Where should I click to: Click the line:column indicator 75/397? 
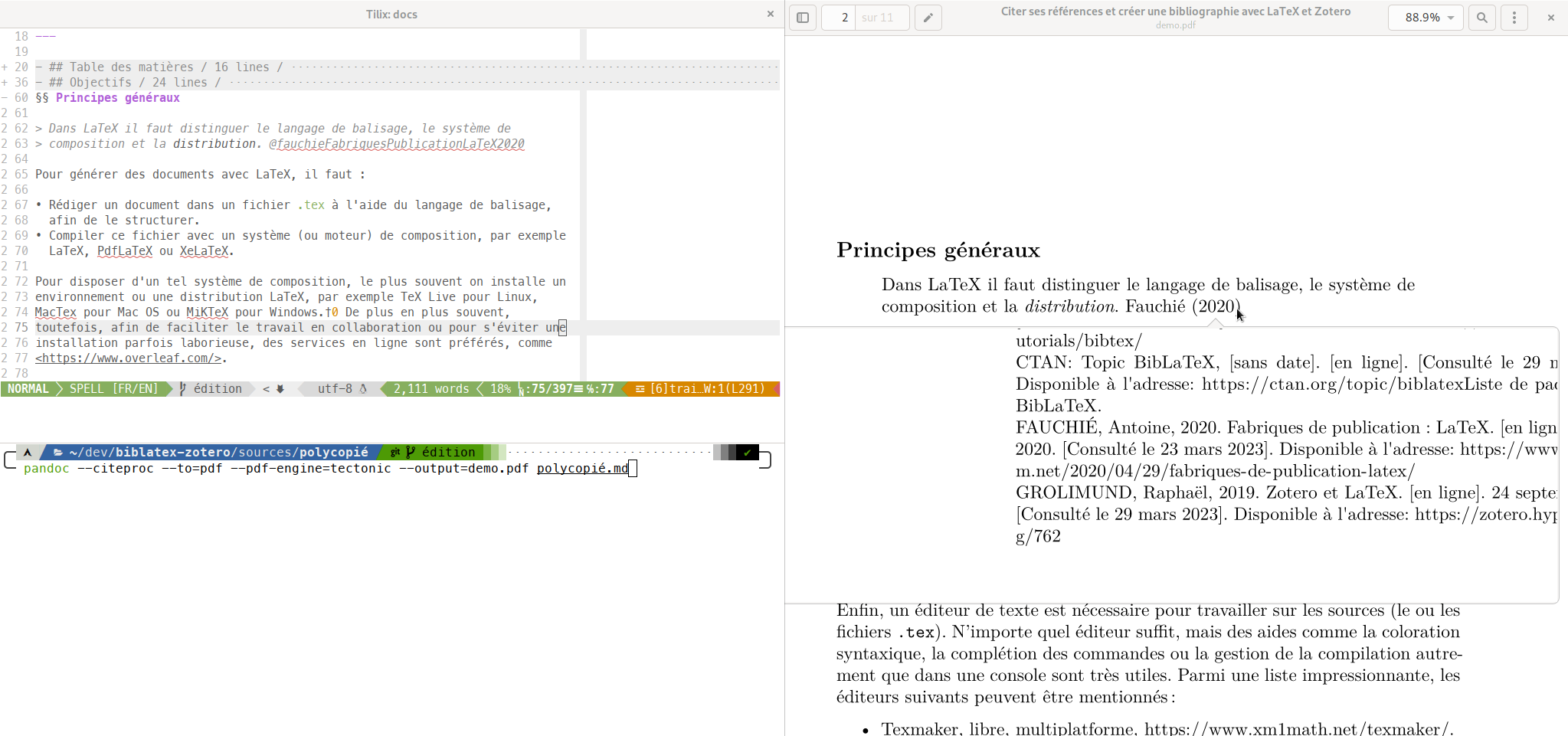point(566,389)
